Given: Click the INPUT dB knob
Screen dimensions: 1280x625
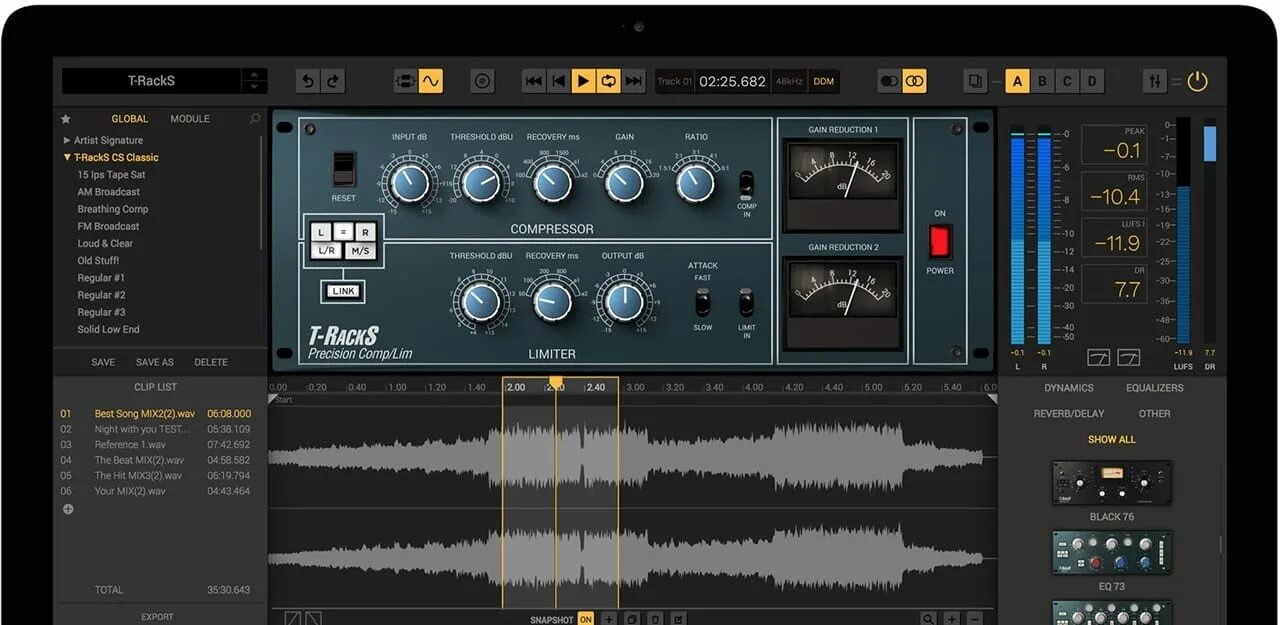Looking at the screenshot, I should pyautogui.click(x=409, y=183).
